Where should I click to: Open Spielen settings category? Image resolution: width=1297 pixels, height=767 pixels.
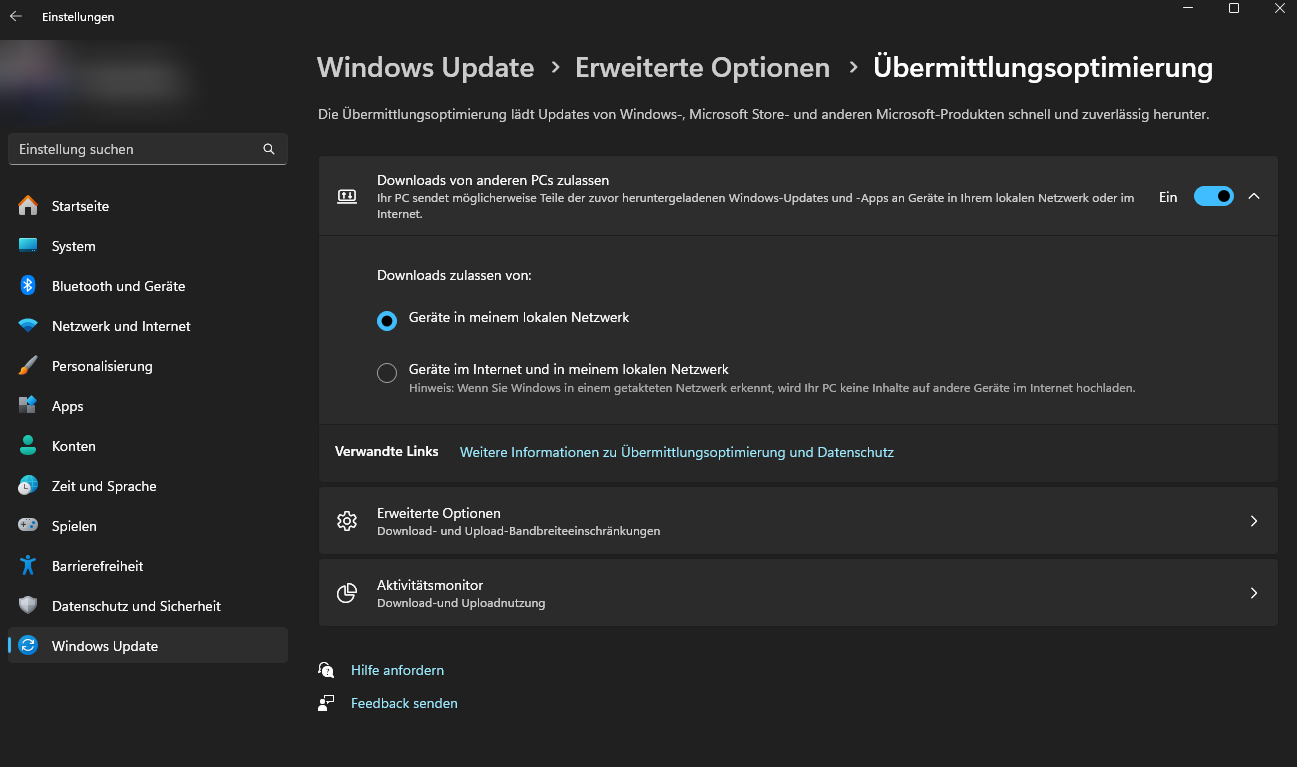148,526
